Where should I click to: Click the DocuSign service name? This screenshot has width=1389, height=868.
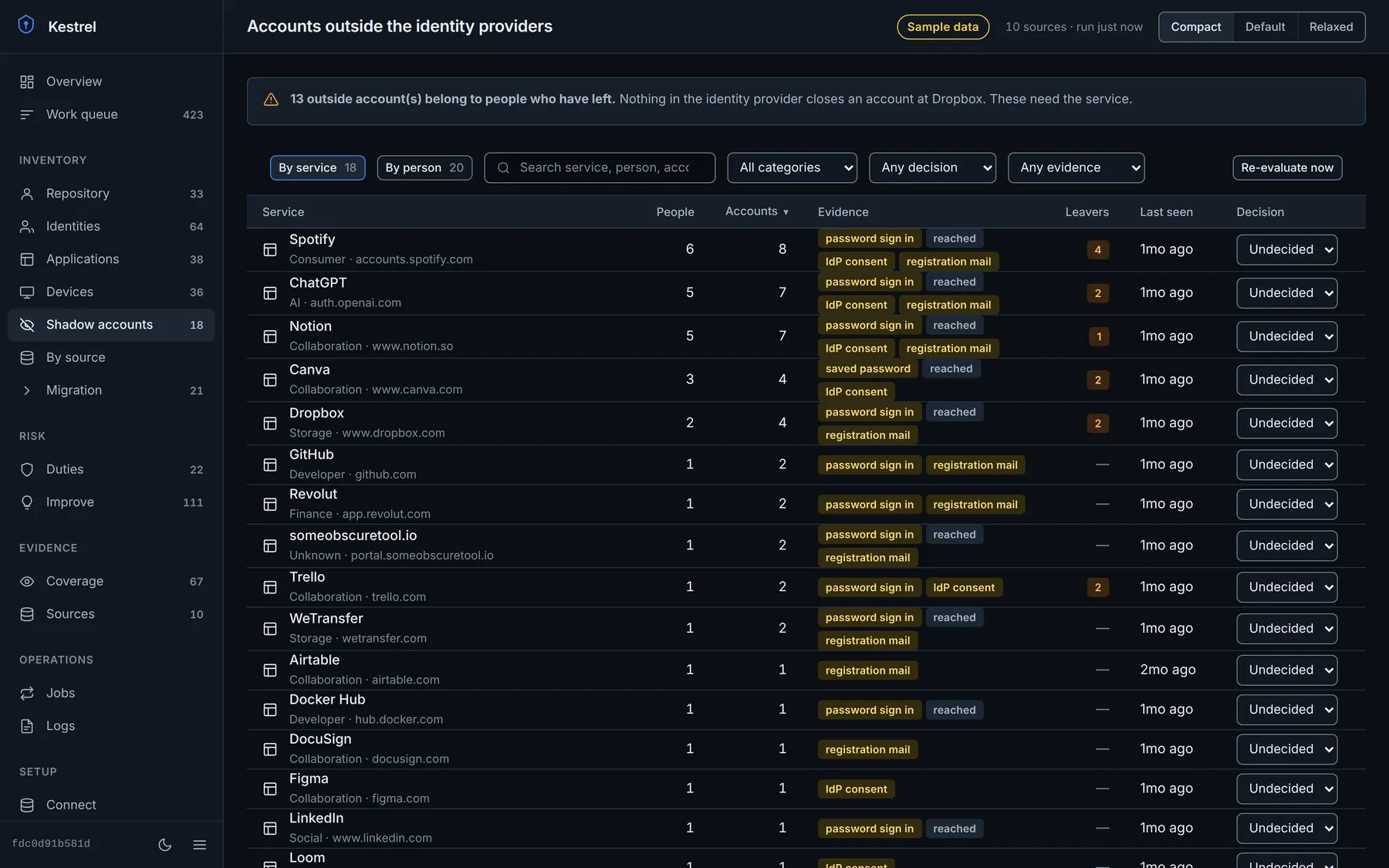[x=320, y=739]
